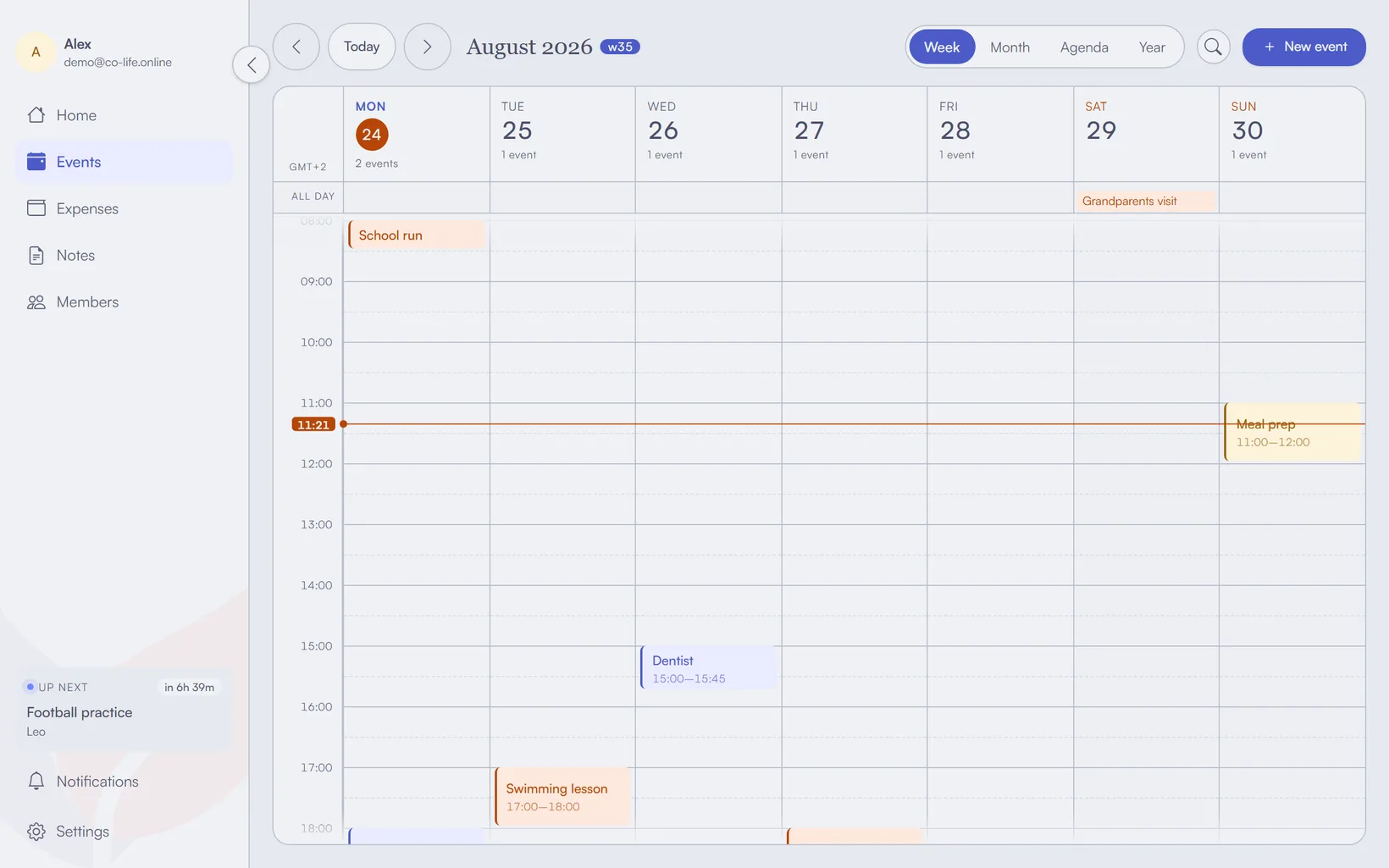Open Notes page in sidebar
The height and width of the screenshot is (868, 1389).
[125, 255]
